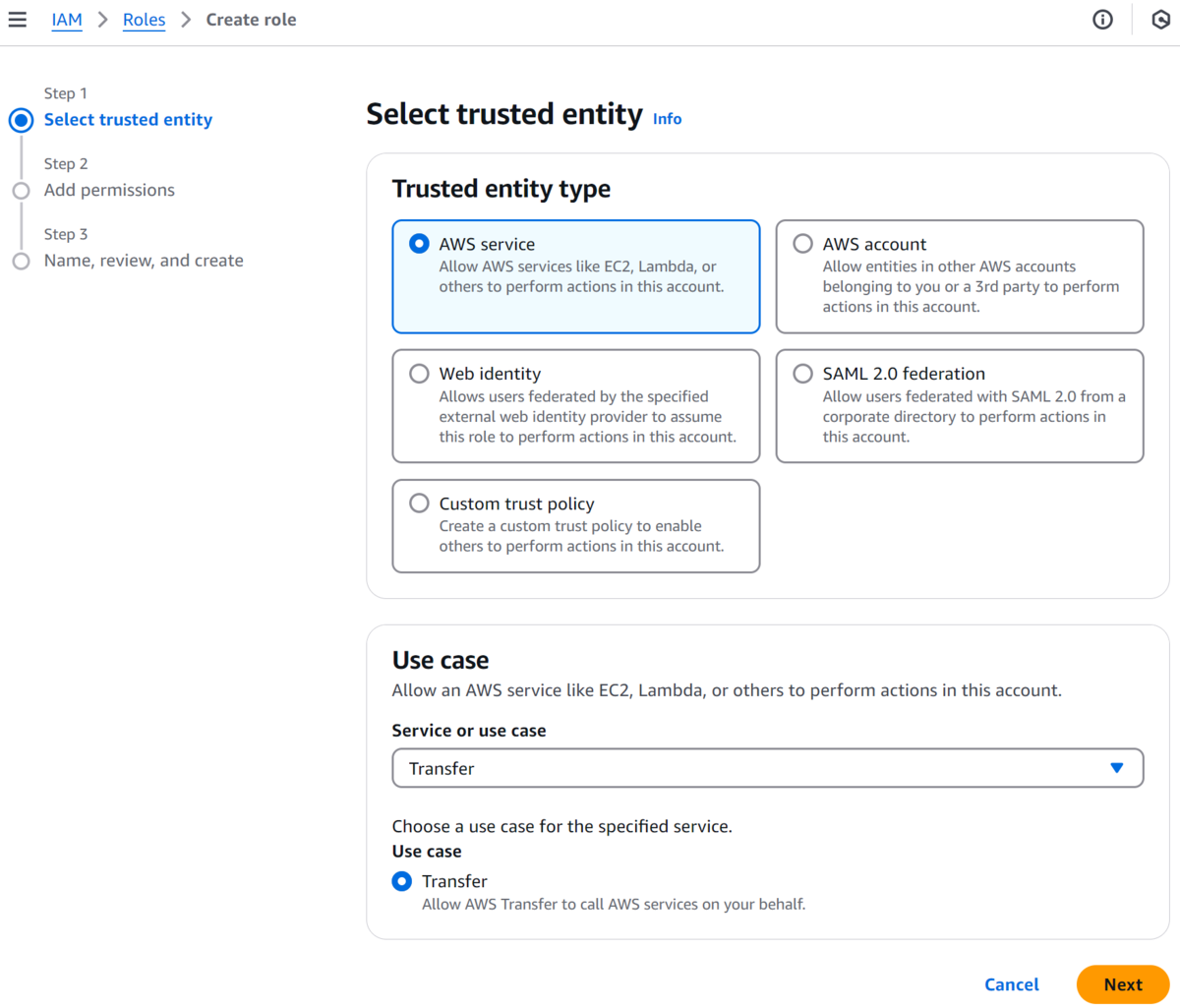Screen dimensions: 1180x1008
Task: Click the Step 1 wizard indicator circle
Action: pyautogui.click(x=21, y=120)
